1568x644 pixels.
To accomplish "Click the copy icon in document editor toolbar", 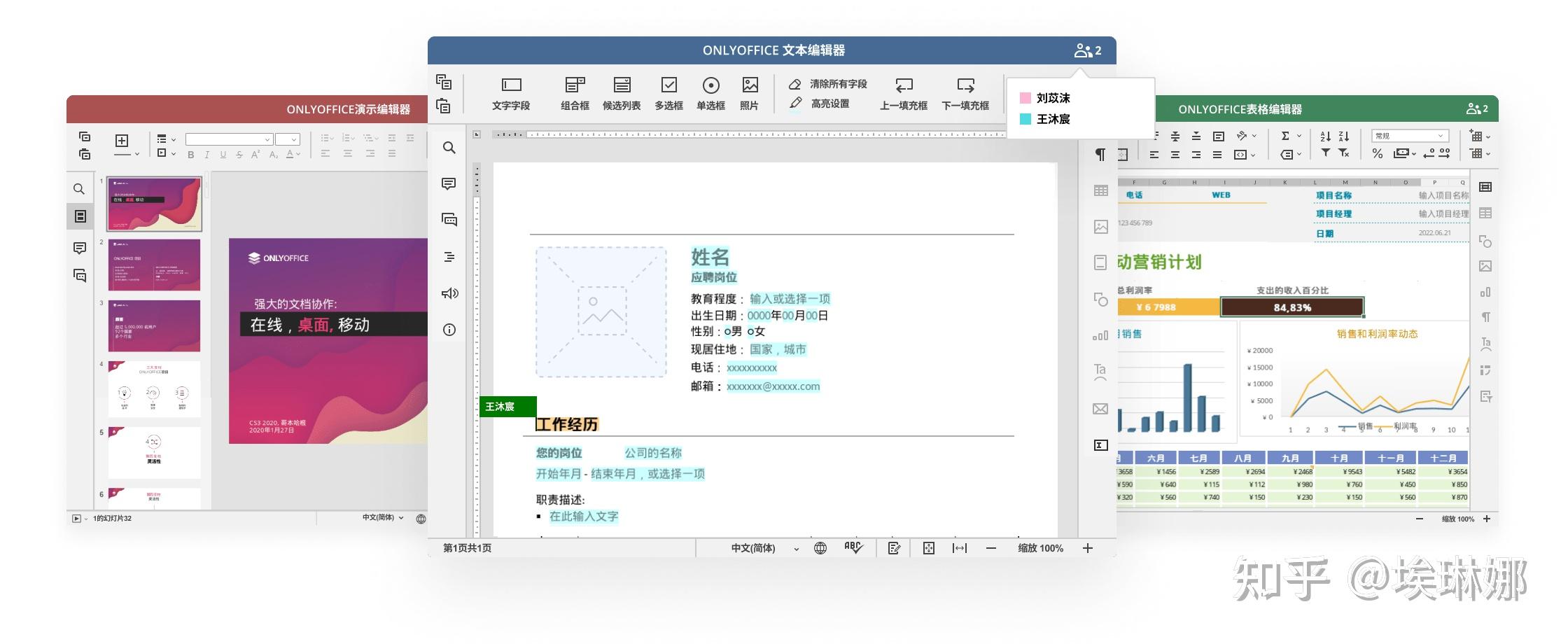I will pyautogui.click(x=444, y=81).
